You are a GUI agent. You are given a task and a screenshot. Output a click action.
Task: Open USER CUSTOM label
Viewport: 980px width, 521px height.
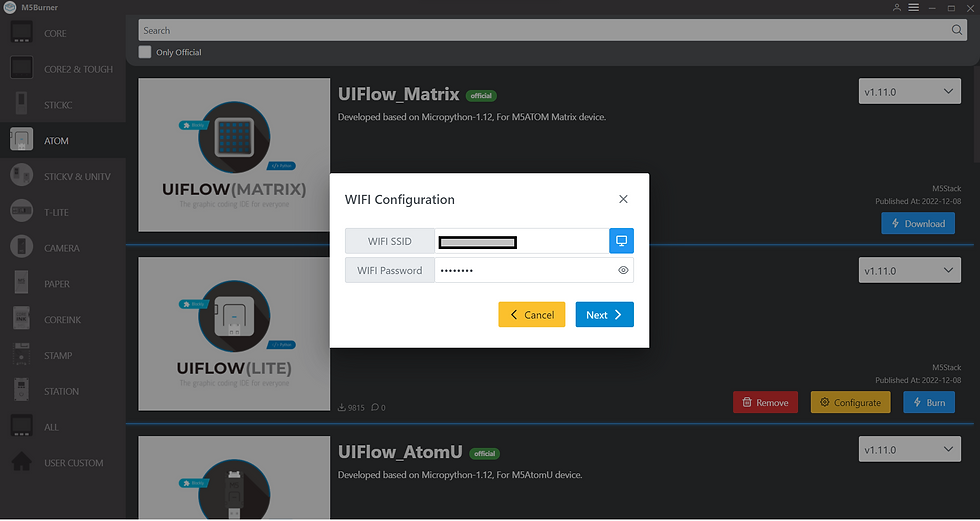click(x=74, y=463)
